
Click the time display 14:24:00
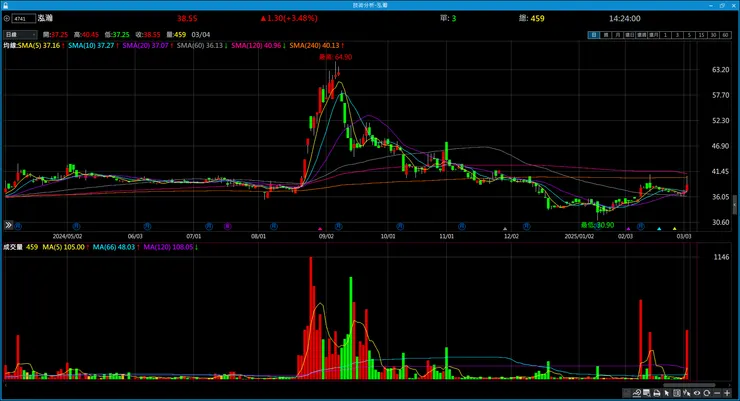(x=624, y=18)
